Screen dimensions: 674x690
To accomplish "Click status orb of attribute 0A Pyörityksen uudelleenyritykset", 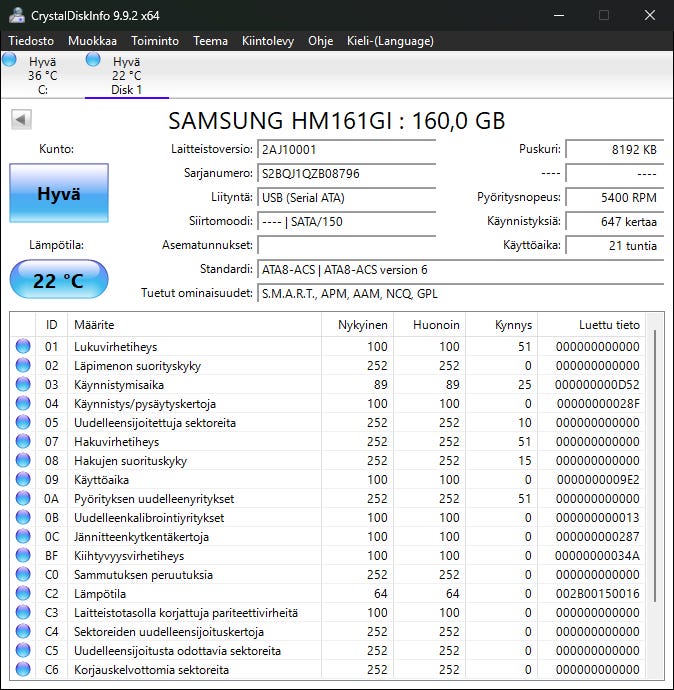I will tap(23, 498).
